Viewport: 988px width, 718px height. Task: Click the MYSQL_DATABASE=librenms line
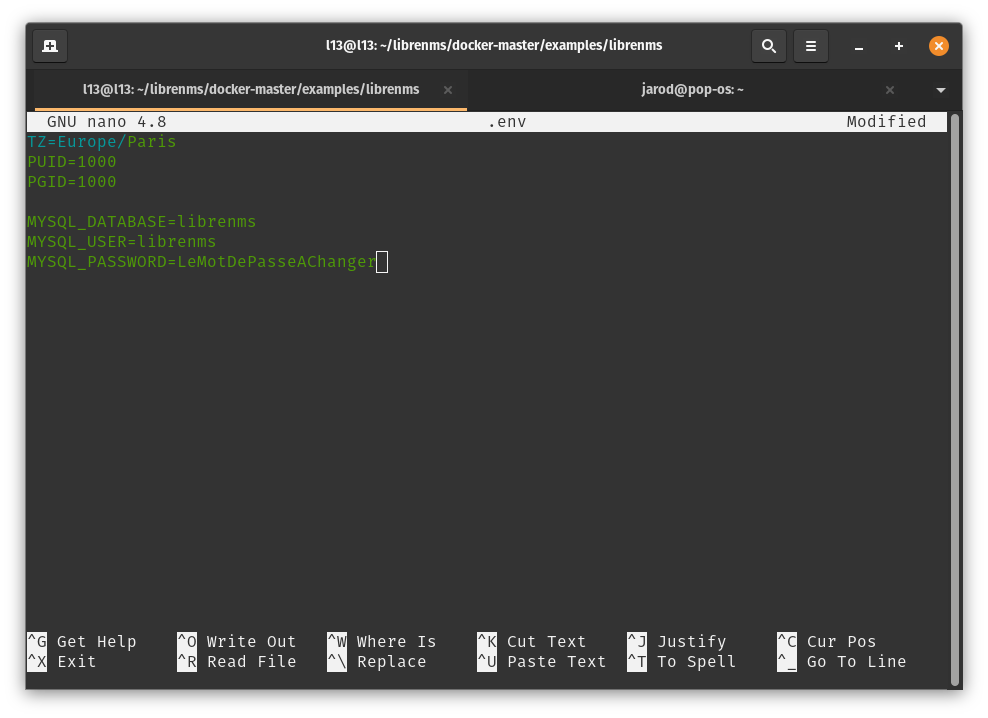(142, 222)
